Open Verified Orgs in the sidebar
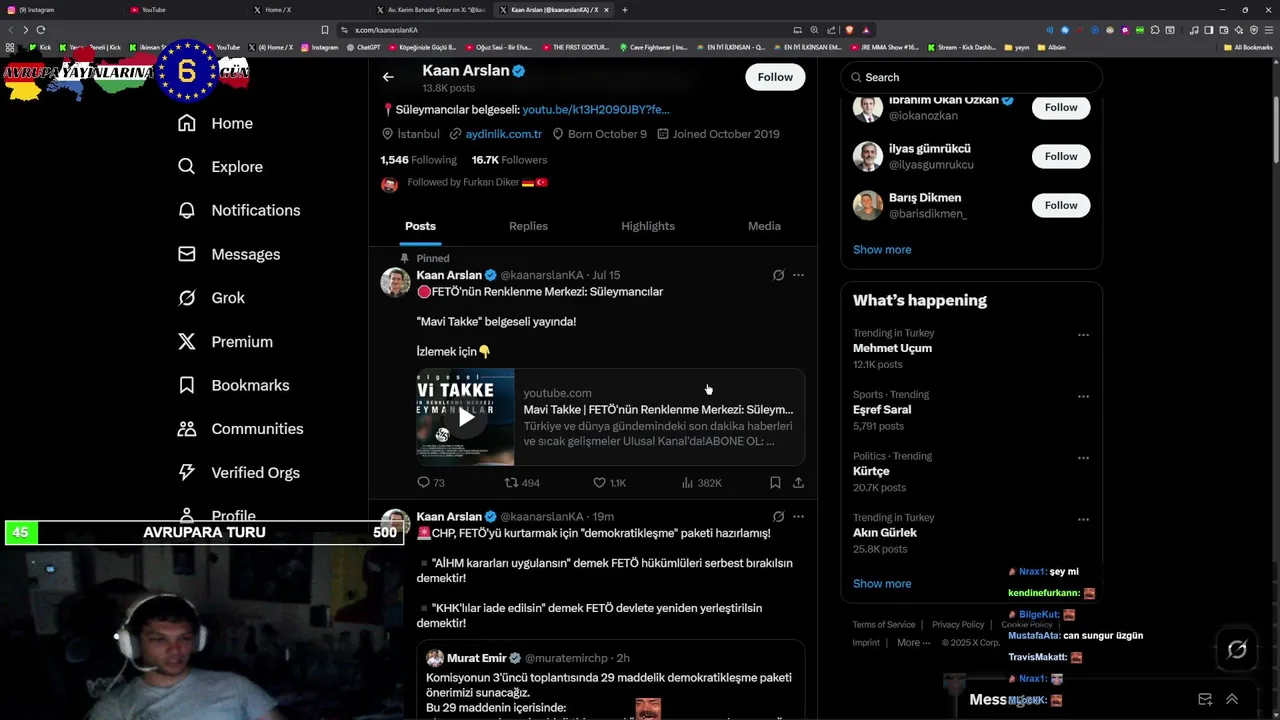This screenshot has height=720, width=1280. (238, 472)
